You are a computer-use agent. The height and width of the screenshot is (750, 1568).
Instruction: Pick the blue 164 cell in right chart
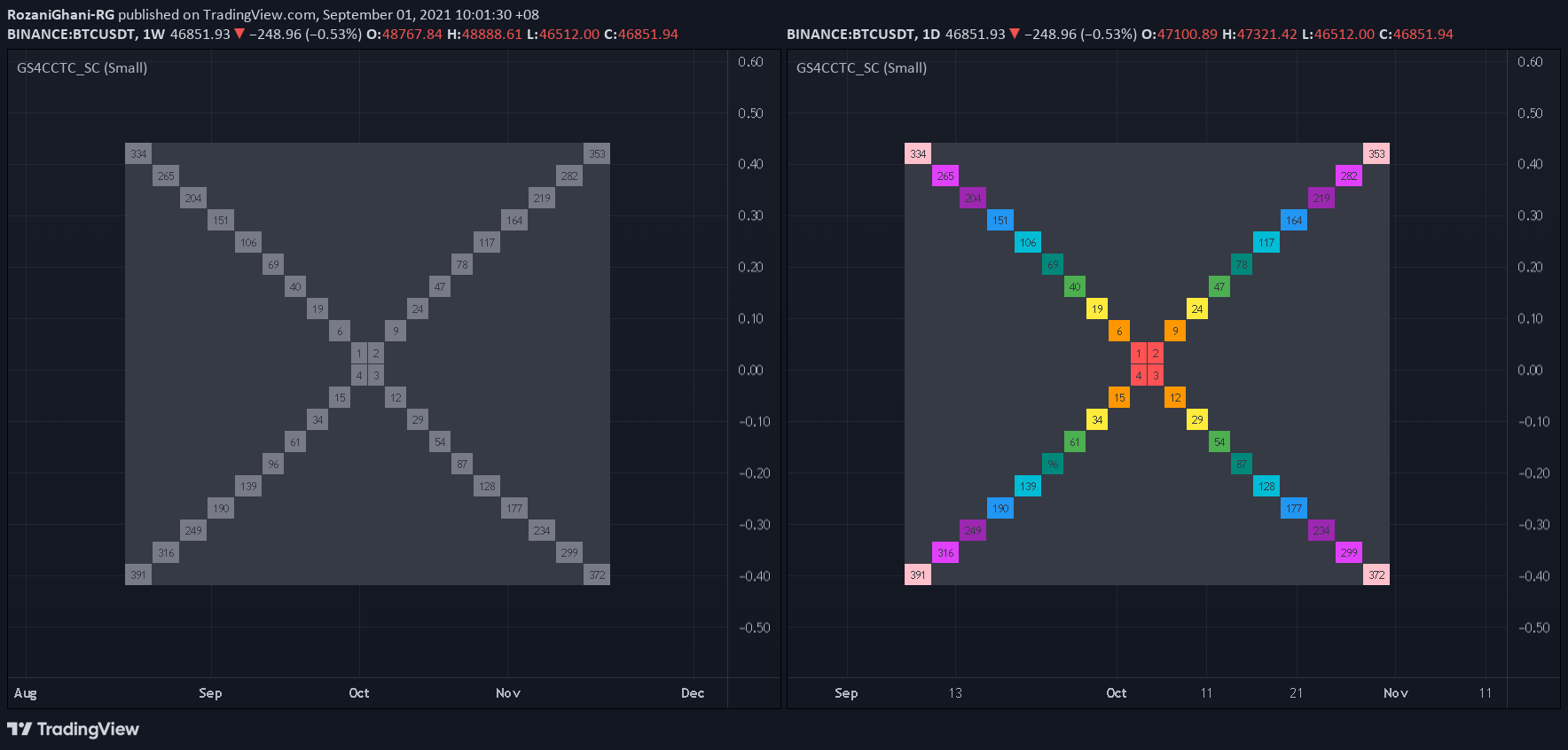pos(1294,220)
